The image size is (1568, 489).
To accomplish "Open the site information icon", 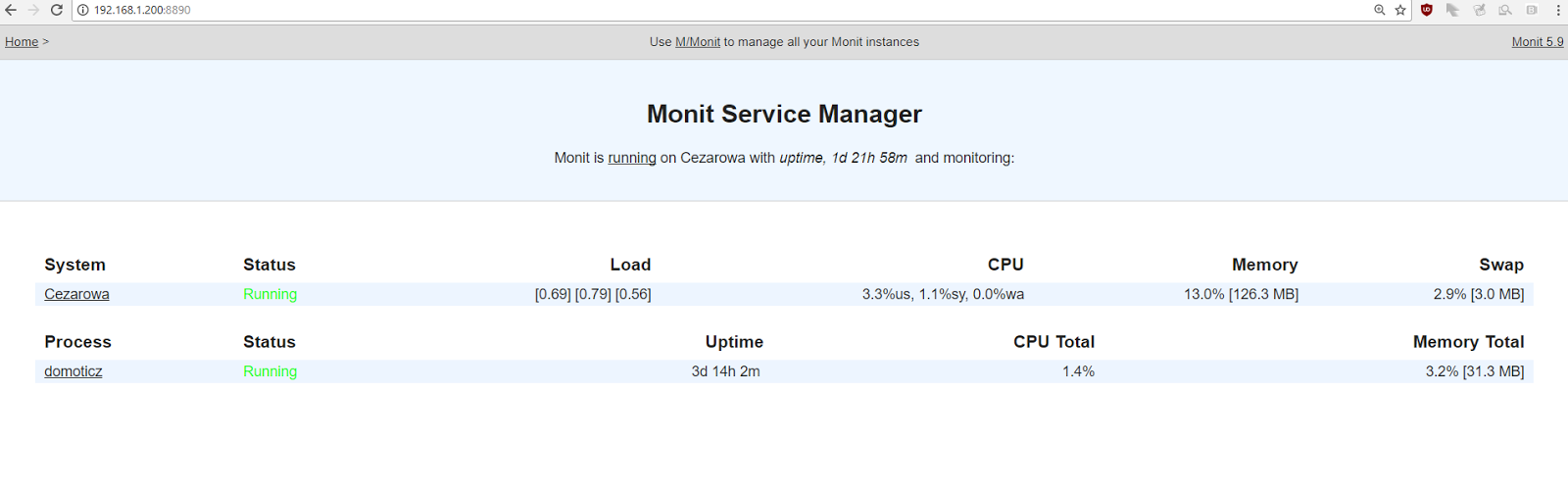I will click(x=83, y=10).
